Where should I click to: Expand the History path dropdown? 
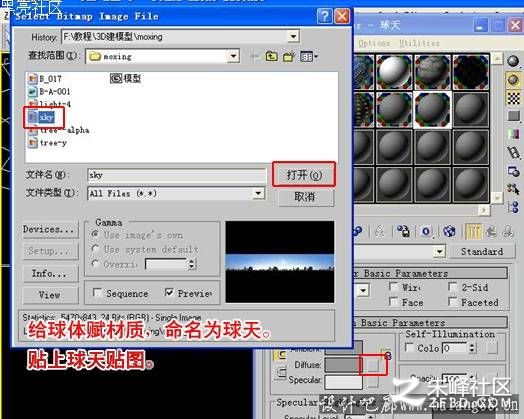coord(293,36)
